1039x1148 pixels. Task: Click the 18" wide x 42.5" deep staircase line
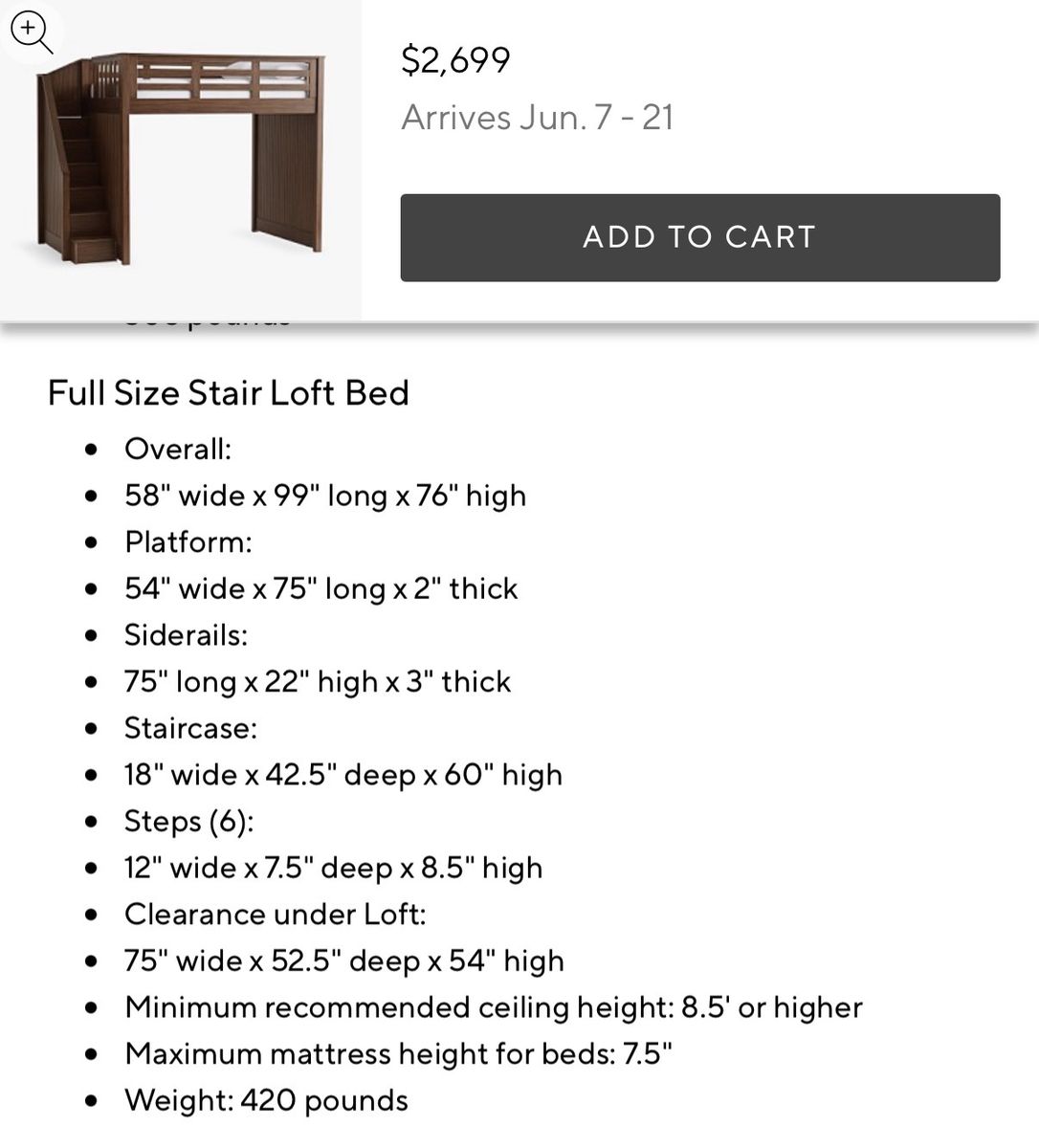(x=343, y=774)
